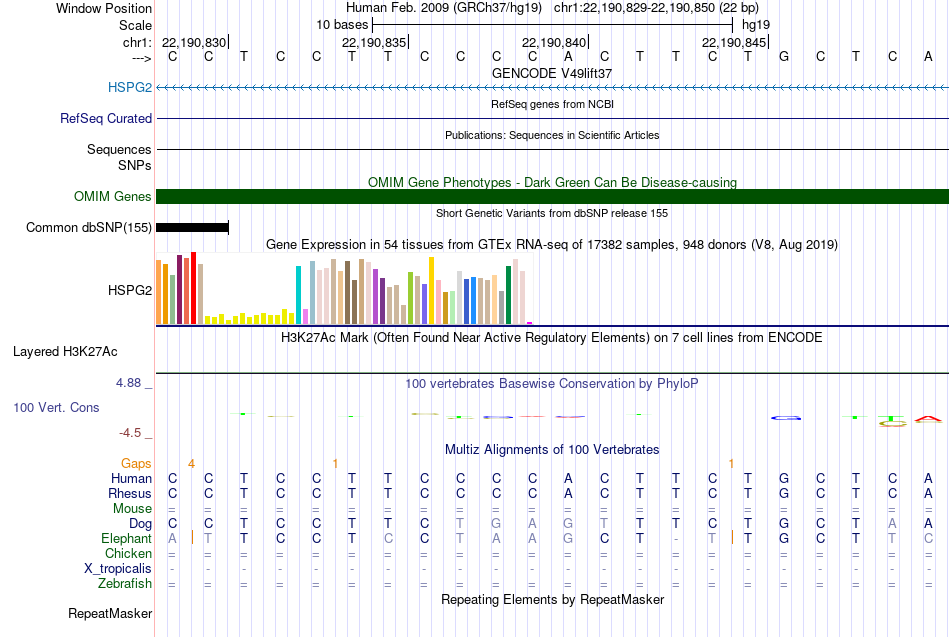Click the HSPG2 gene arrow line
950x637 pixels.
pyautogui.click(x=553, y=88)
